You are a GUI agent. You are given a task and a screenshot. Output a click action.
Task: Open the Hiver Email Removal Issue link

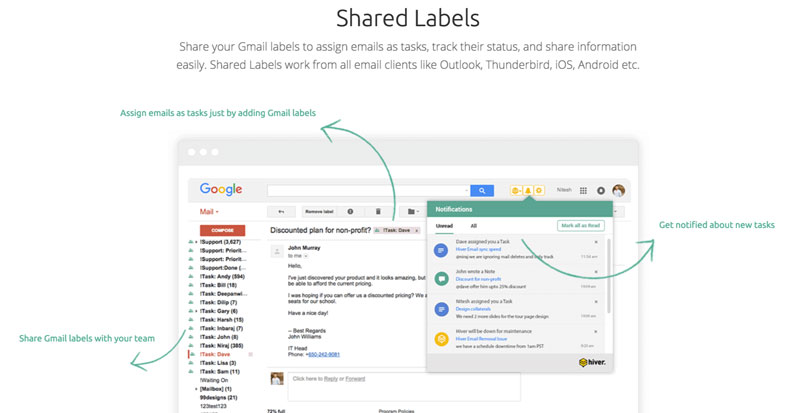(x=481, y=338)
